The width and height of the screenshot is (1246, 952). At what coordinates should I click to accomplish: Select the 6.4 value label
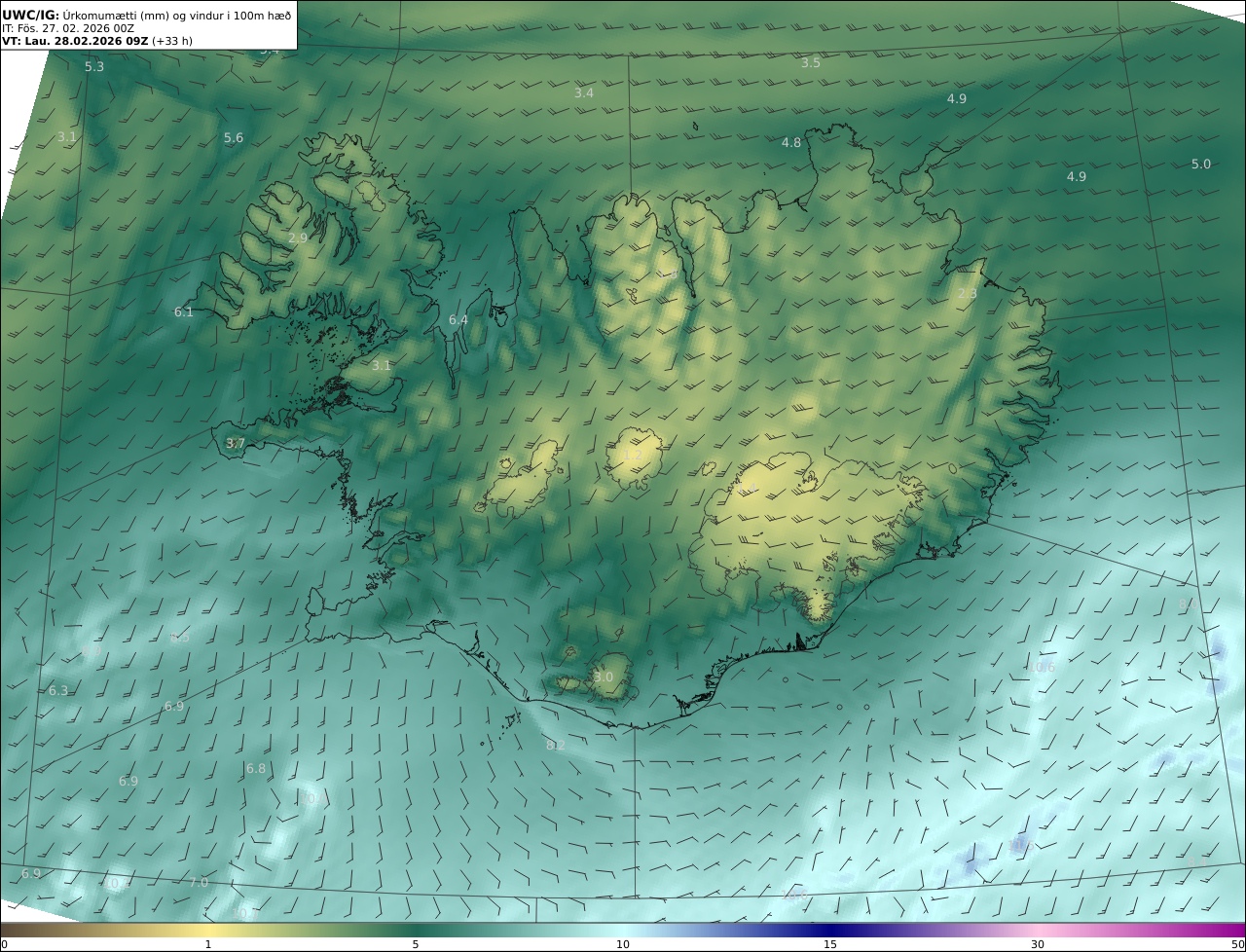pyautogui.click(x=458, y=320)
